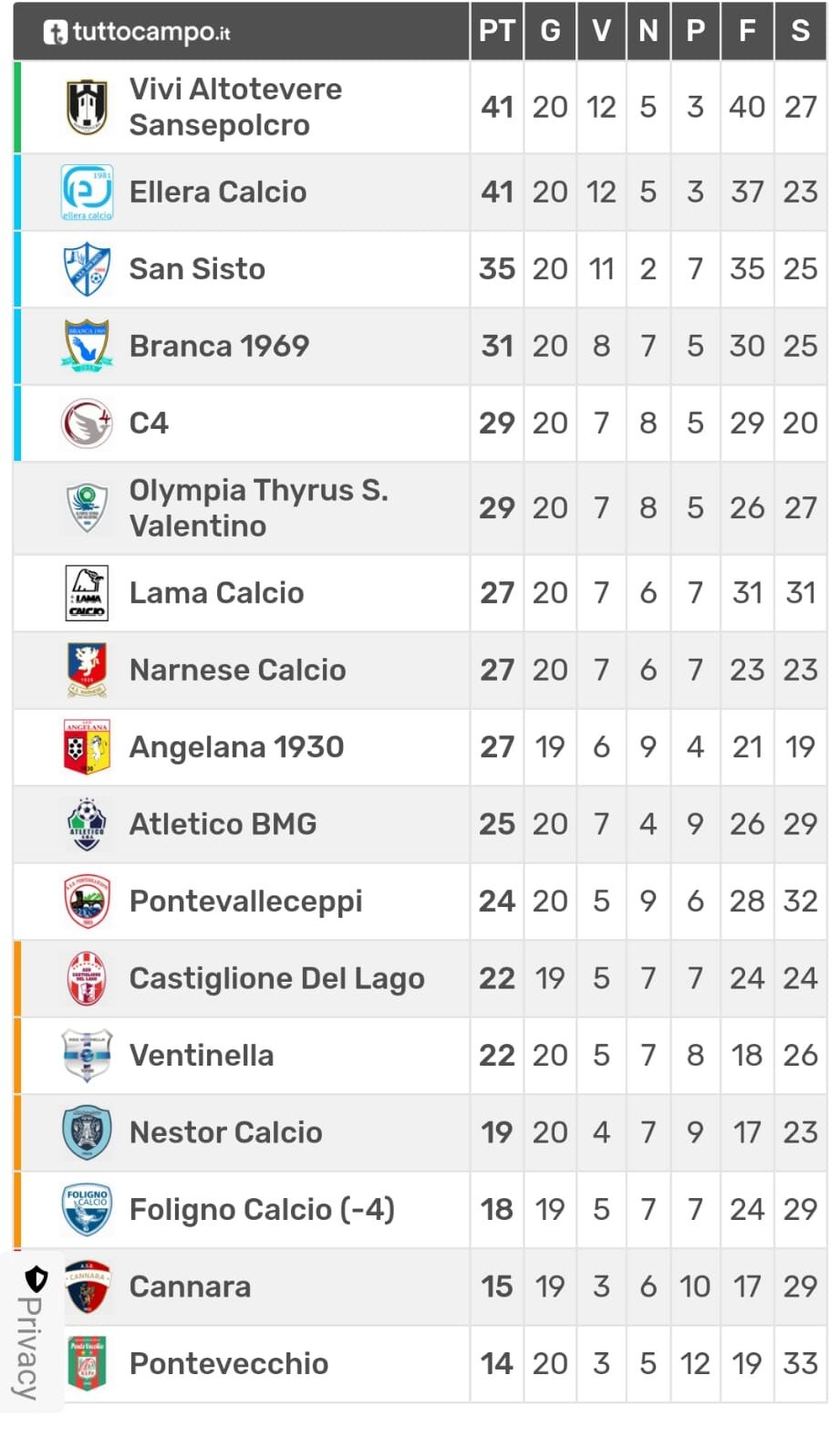The height and width of the screenshot is (1438, 840).
Task: Click the tuttocampo.it logo in the header
Action: tap(137, 32)
